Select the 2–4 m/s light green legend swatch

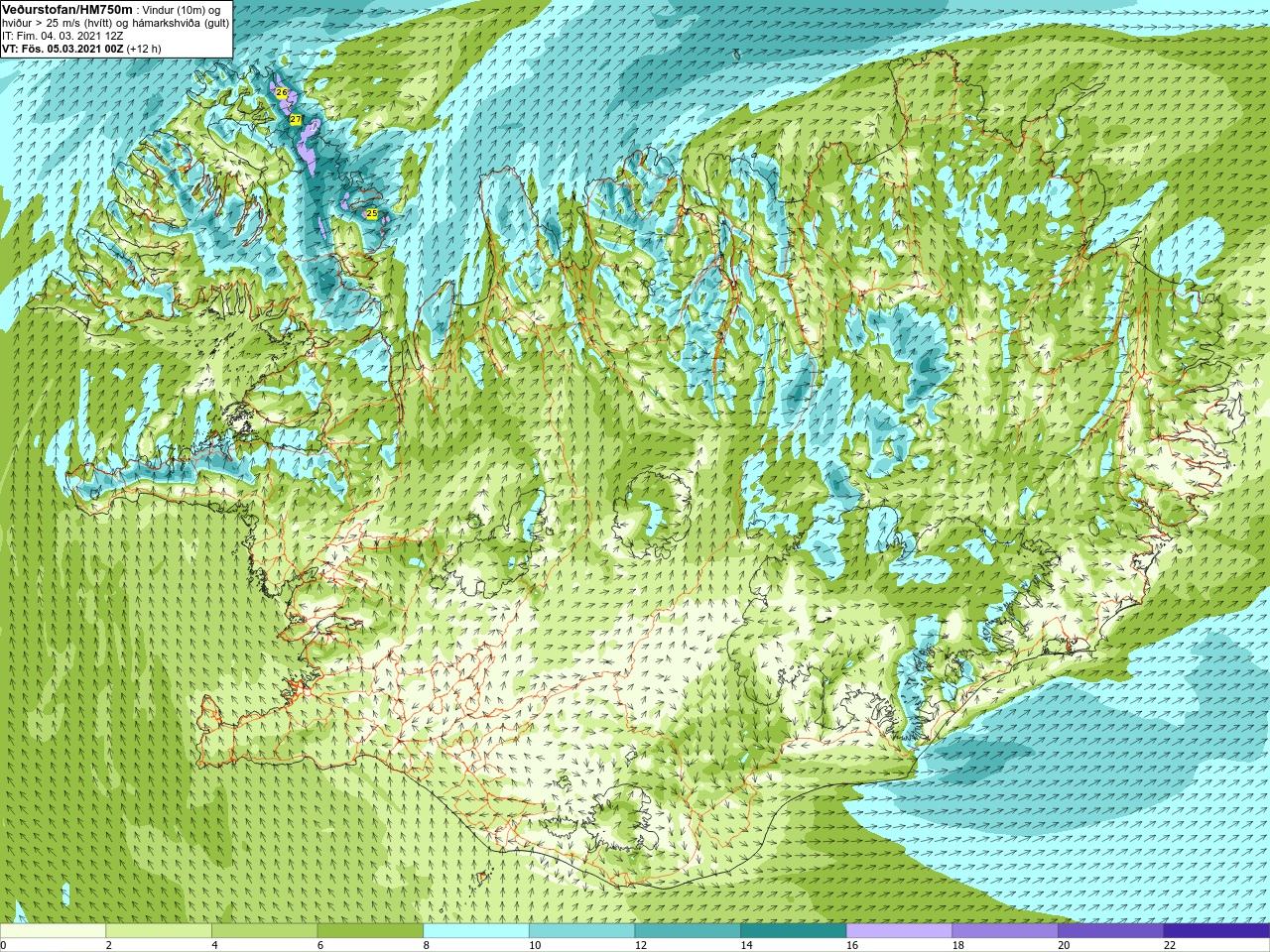pyautogui.click(x=159, y=931)
